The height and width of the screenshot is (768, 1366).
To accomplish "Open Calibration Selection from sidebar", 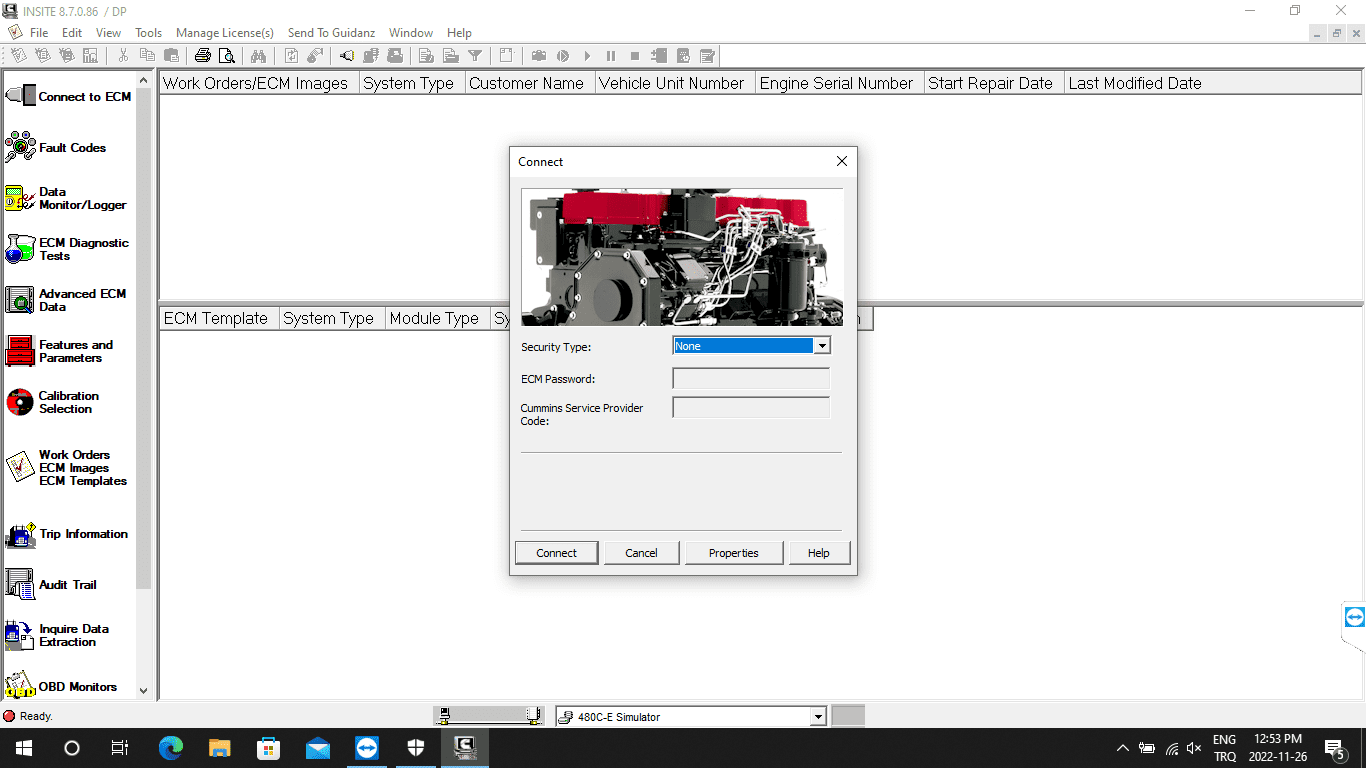I will pos(21,402).
